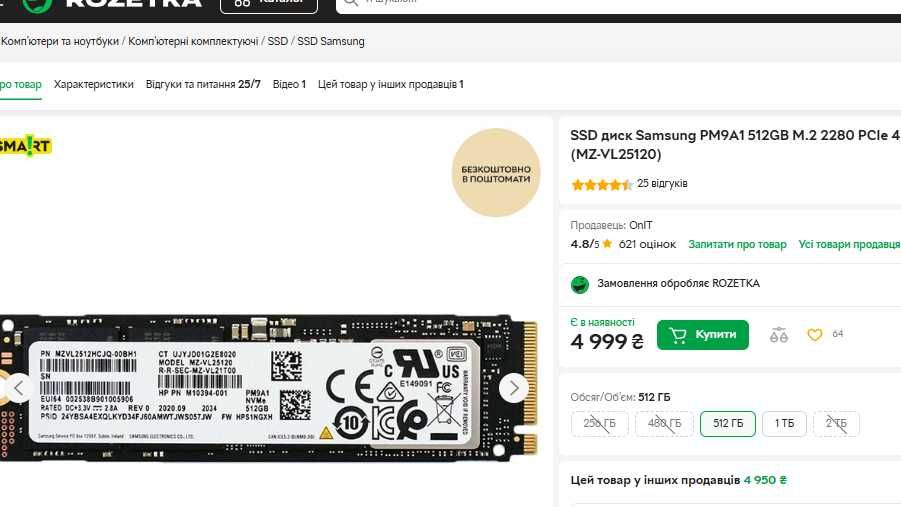Image resolution: width=901 pixels, height=507 pixels.
Task: Add product to wishlist heart icon
Action: pyautogui.click(x=814, y=335)
